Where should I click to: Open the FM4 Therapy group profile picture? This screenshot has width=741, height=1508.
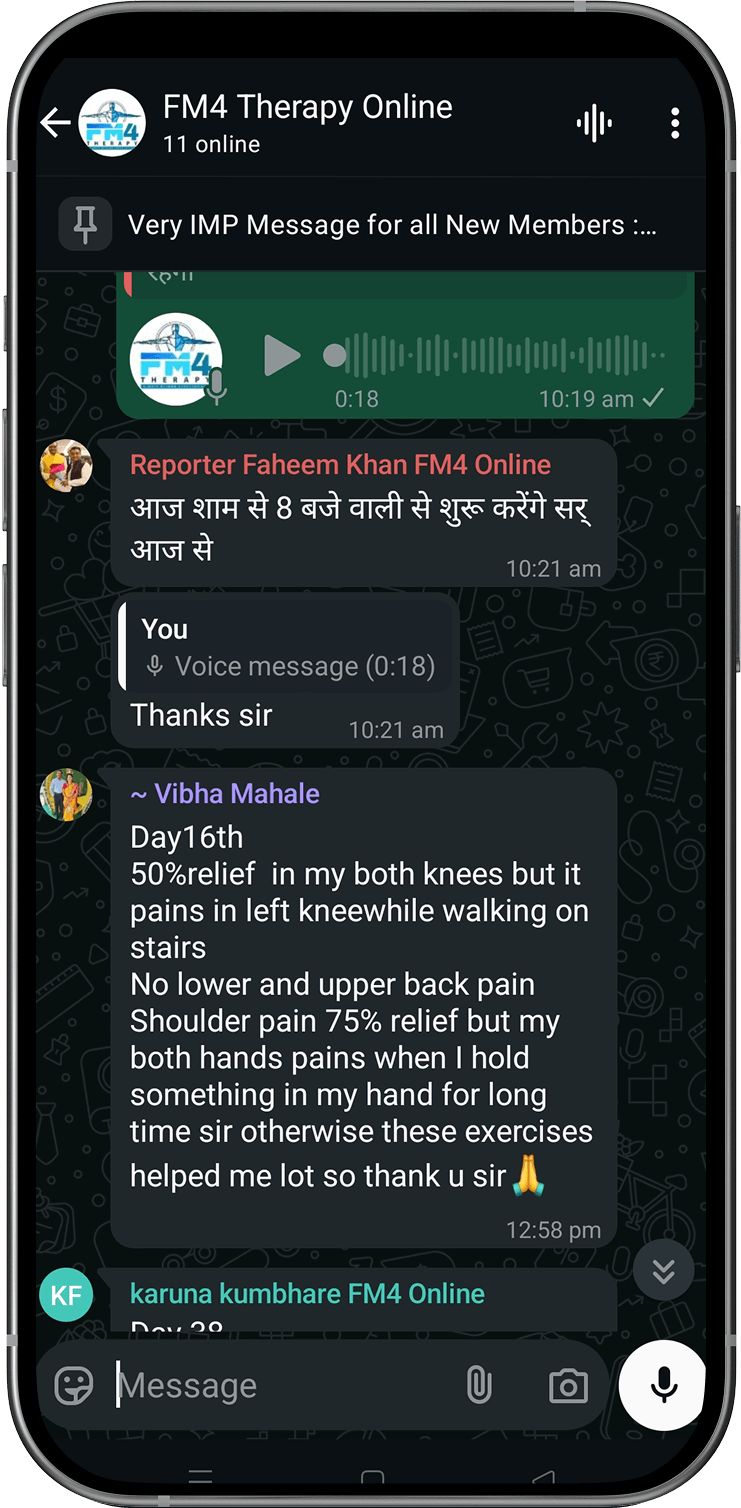112,122
